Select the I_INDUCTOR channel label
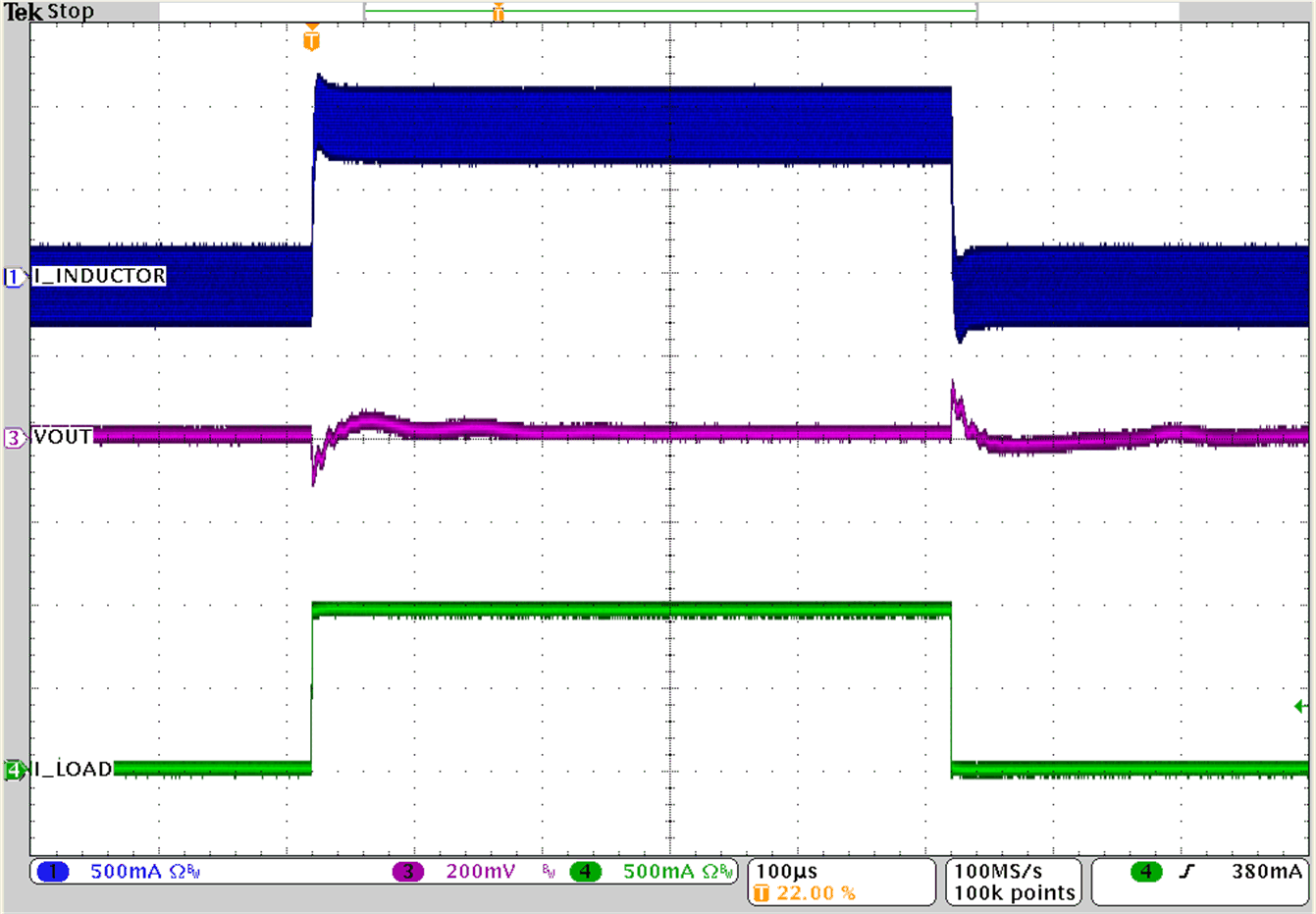1316x914 pixels. [99, 276]
